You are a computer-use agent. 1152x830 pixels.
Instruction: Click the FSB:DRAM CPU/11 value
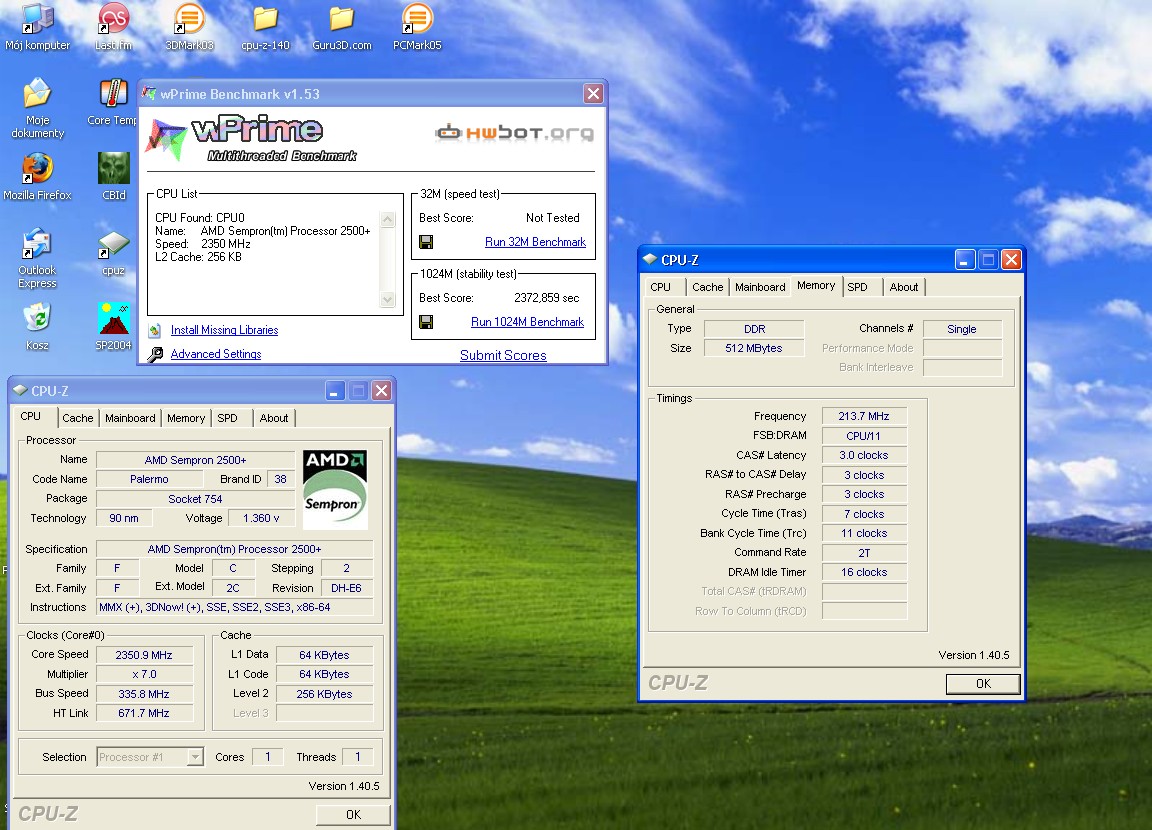864,436
